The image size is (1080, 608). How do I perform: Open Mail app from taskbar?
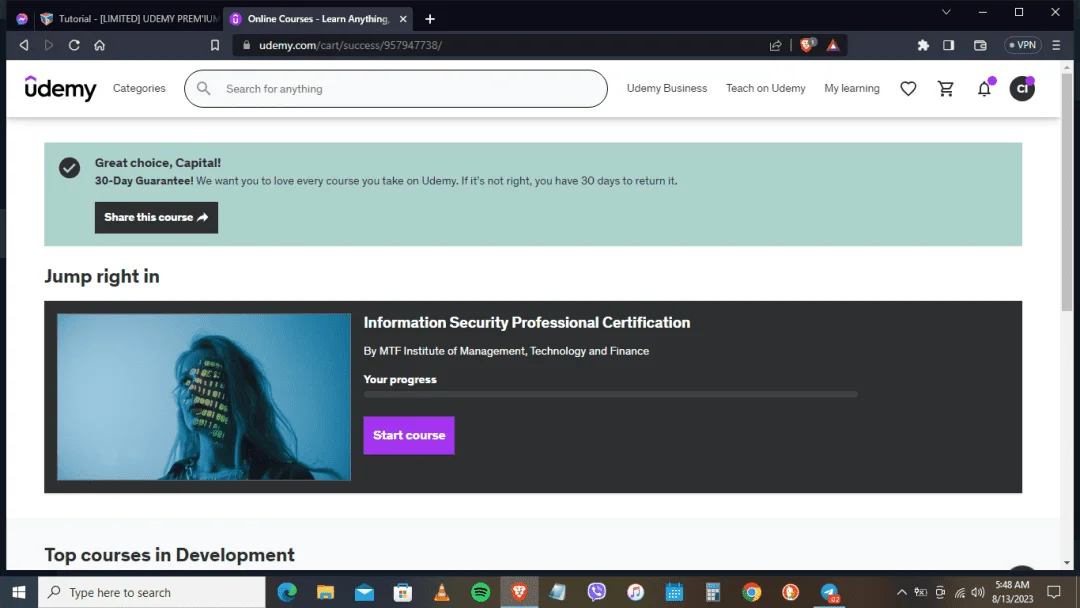click(364, 592)
